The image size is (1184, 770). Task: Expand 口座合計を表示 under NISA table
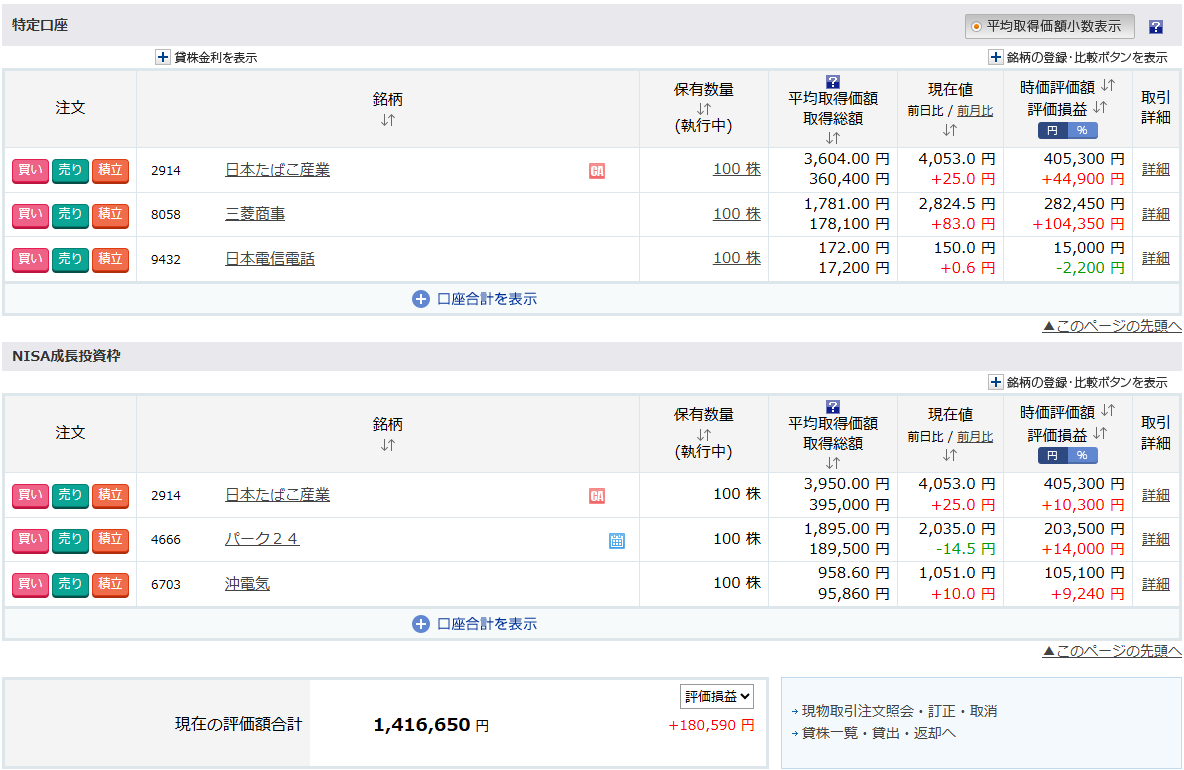[x=474, y=624]
